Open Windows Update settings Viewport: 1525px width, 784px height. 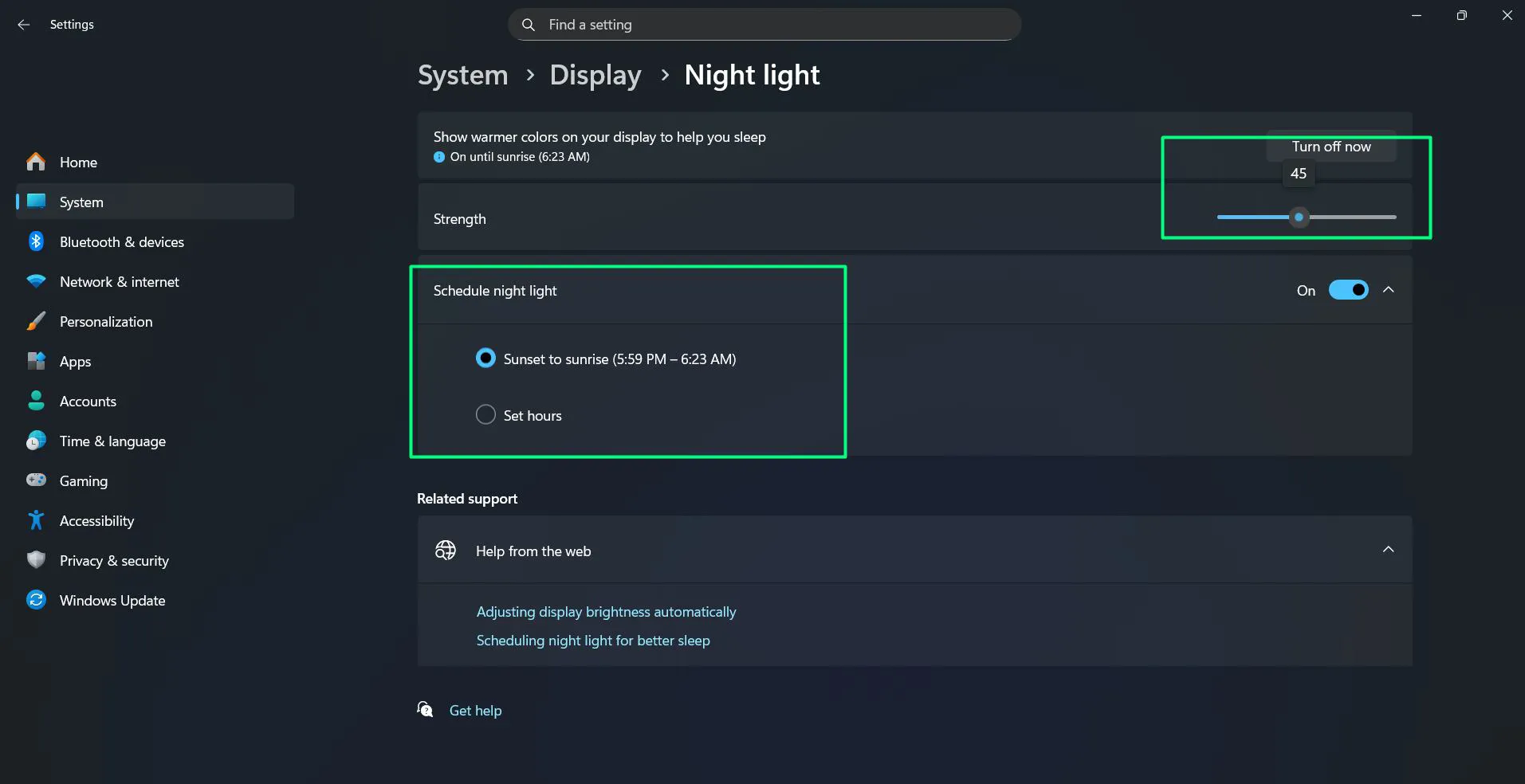pyautogui.click(x=112, y=600)
